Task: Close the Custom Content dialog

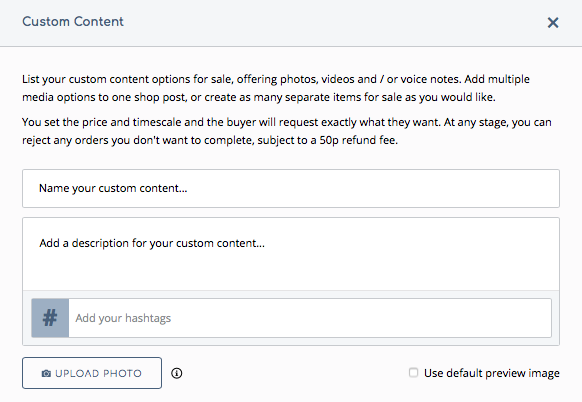Action: tap(553, 23)
